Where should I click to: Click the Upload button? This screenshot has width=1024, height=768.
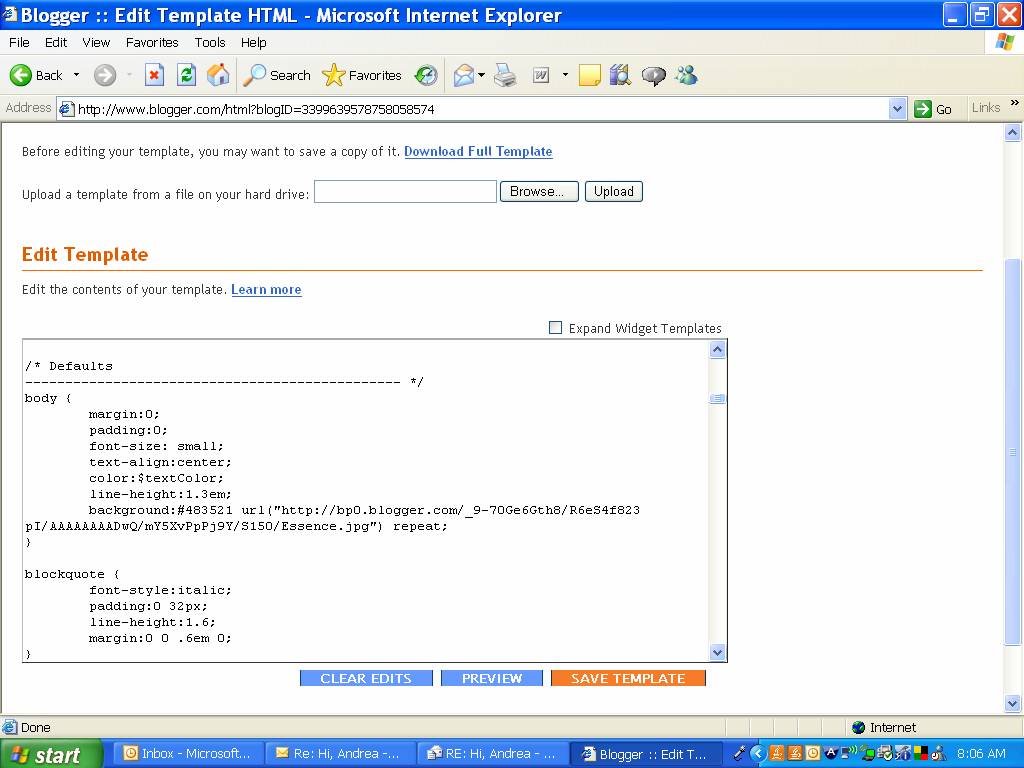point(613,191)
